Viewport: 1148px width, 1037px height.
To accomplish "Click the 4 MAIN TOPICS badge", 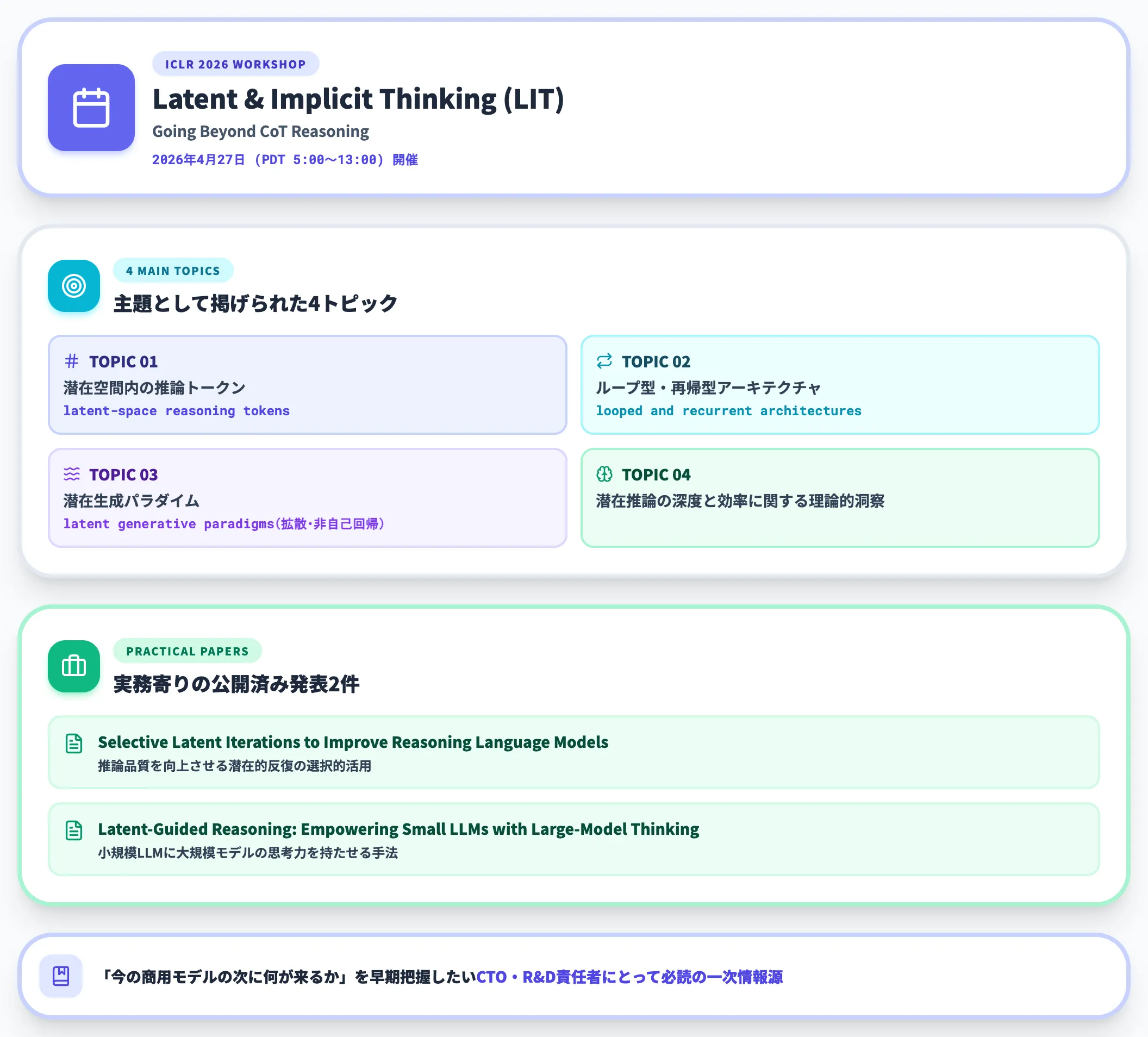I will [x=173, y=271].
